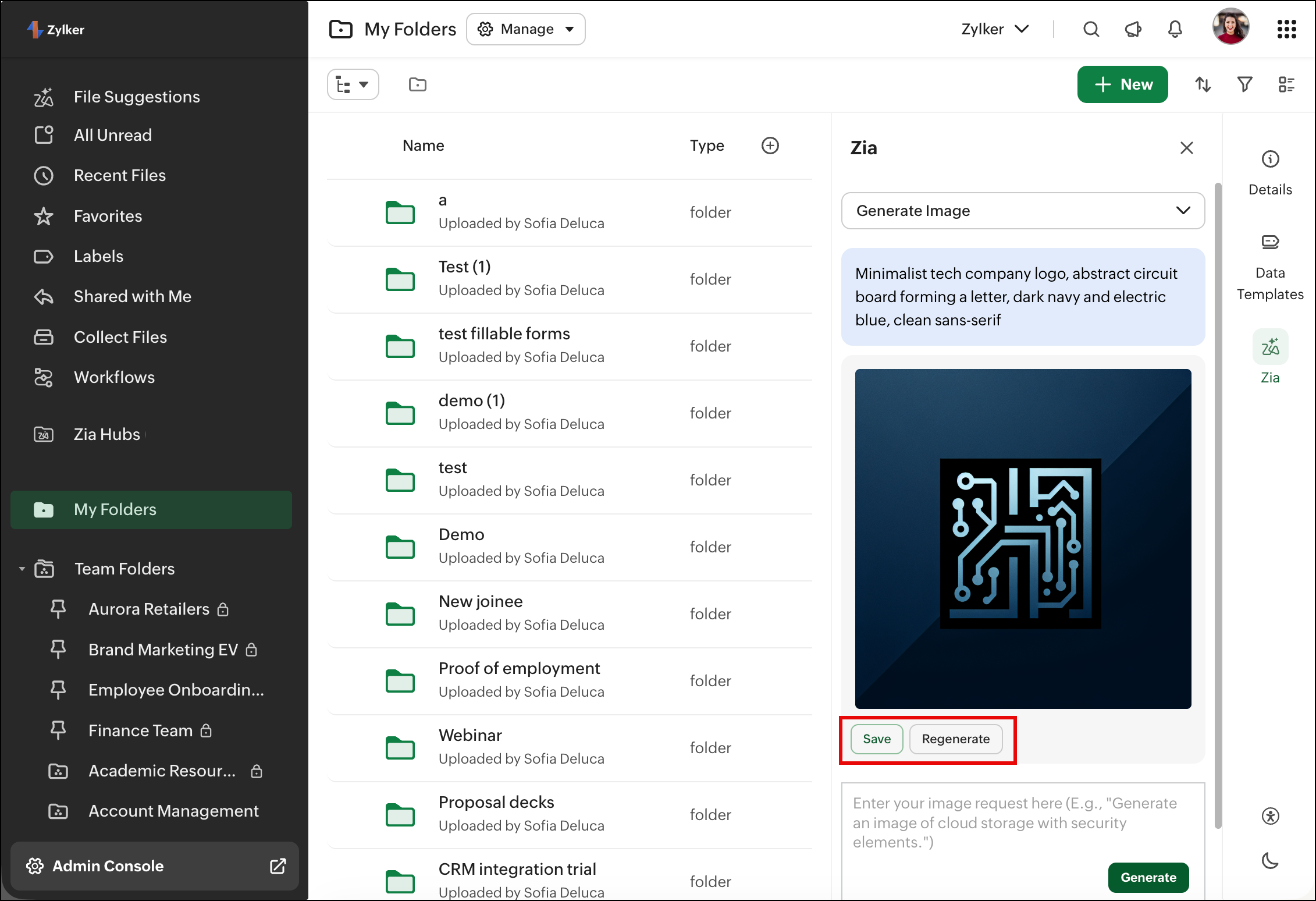The height and width of the screenshot is (901, 1316).
Task: Open the sort options icon
Action: click(x=1203, y=85)
